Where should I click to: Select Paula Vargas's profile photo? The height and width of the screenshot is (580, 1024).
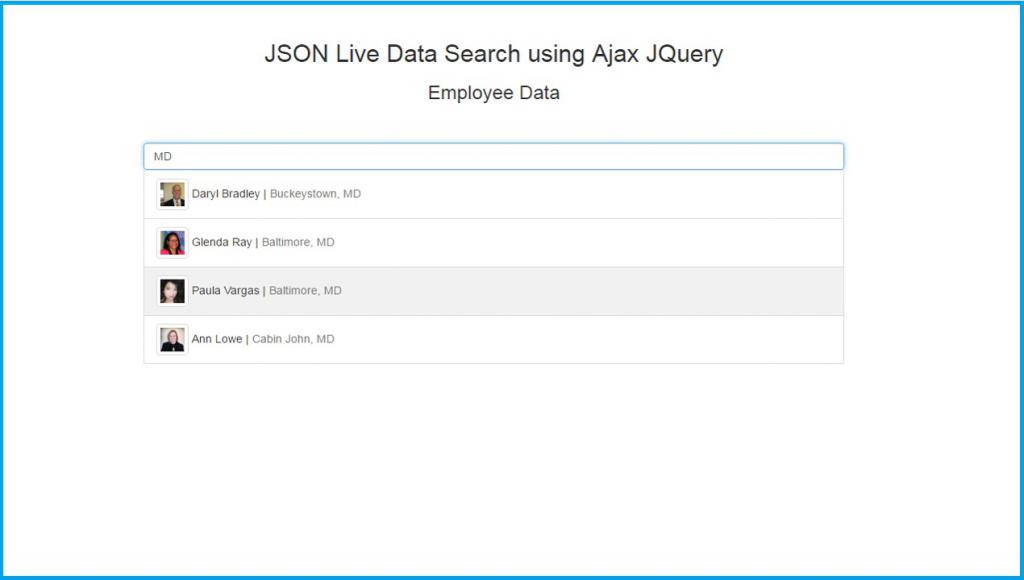(x=172, y=291)
